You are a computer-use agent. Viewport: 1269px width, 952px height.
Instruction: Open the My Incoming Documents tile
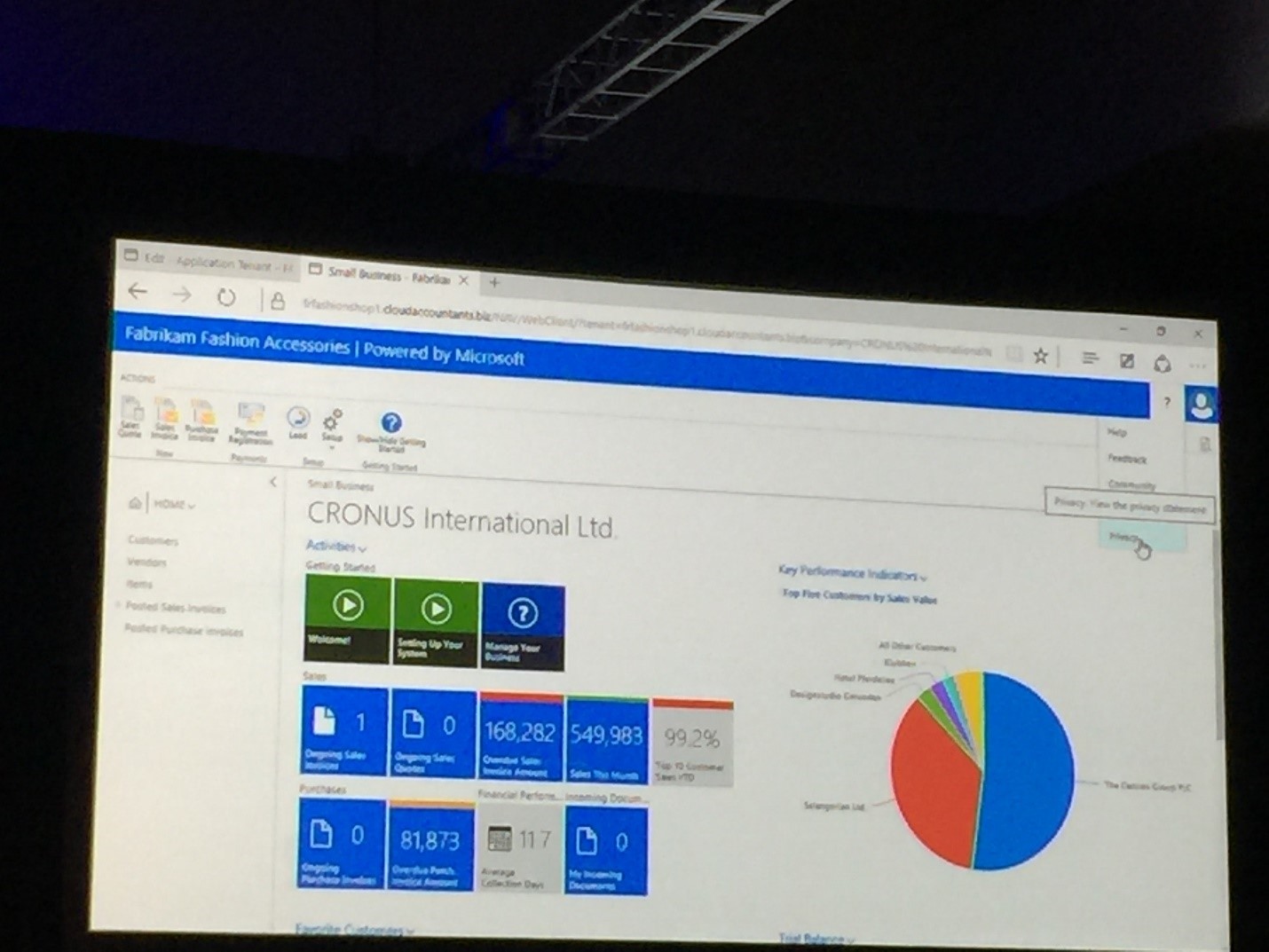coord(606,850)
